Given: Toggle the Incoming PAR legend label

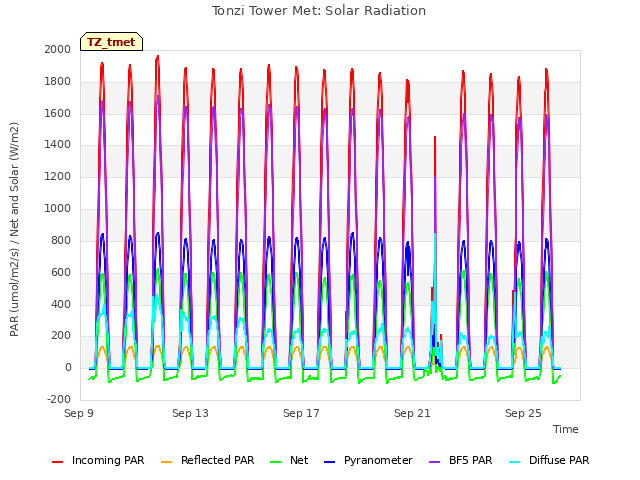Looking at the screenshot, I should point(108,460).
